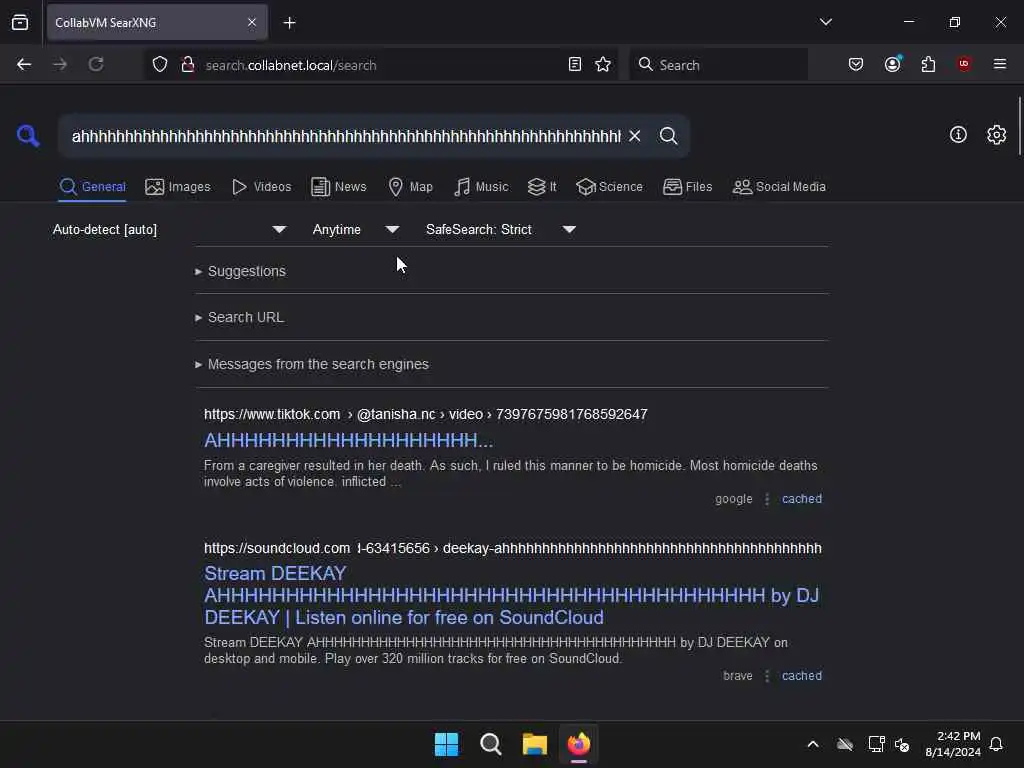Screen dimensions: 1024x768
Task: Open the notifications bell icon
Action: tap(997, 744)
